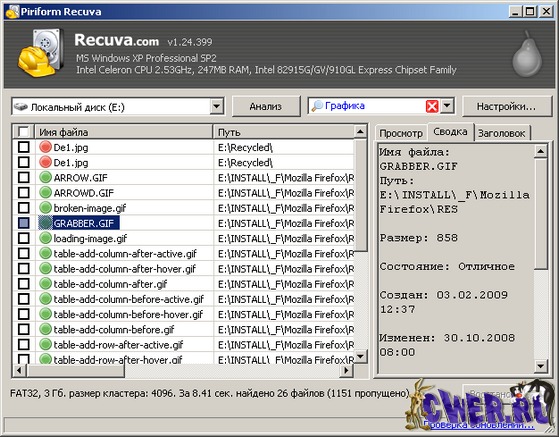Screen dimensions: 559x437
Task: Click summary panel scroll down arrow
Action: (x=541, y=365)
